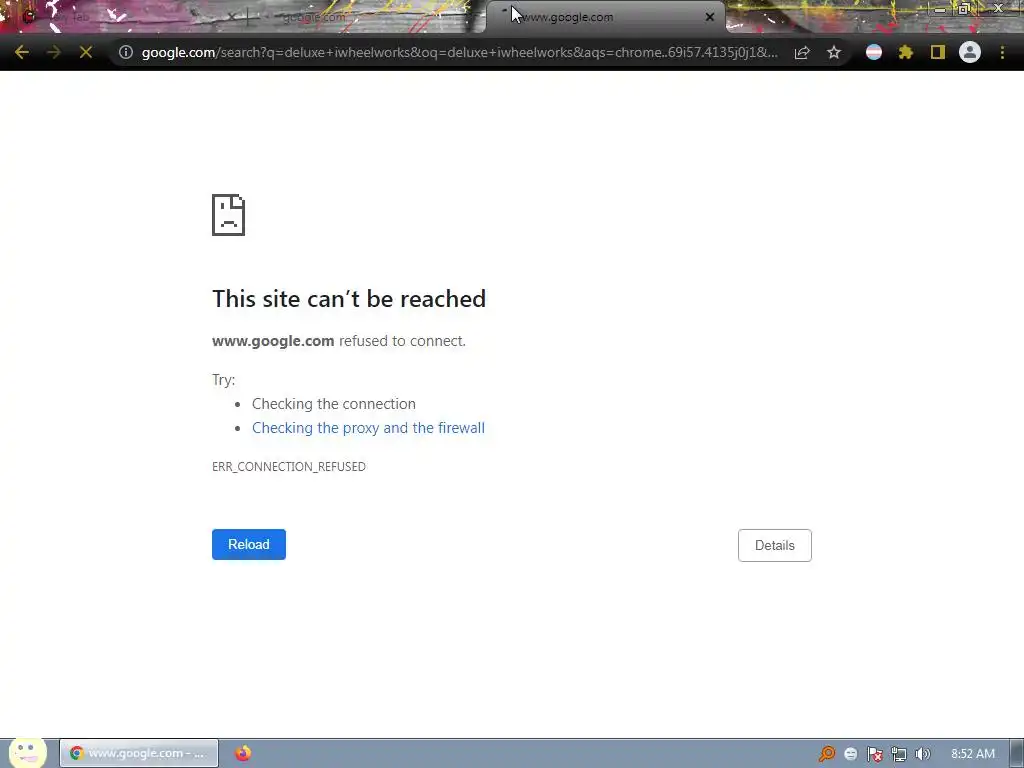The height and width of the screenshot is (768, 1024).
Task: Click the round gray face tray icon
Action: (x=850, y=754)
